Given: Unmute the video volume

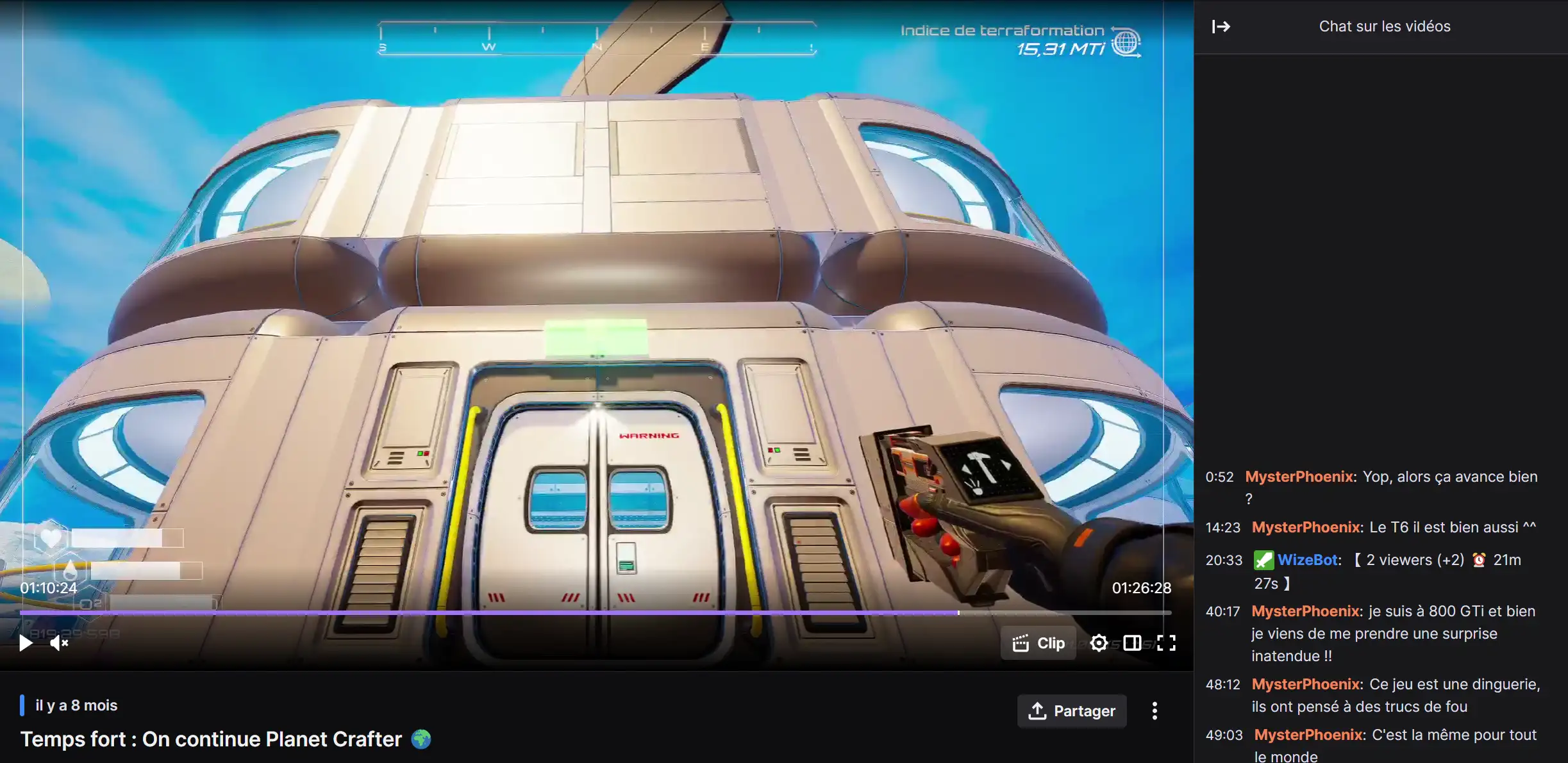Looking at the screenshot, I should point(59,643).
